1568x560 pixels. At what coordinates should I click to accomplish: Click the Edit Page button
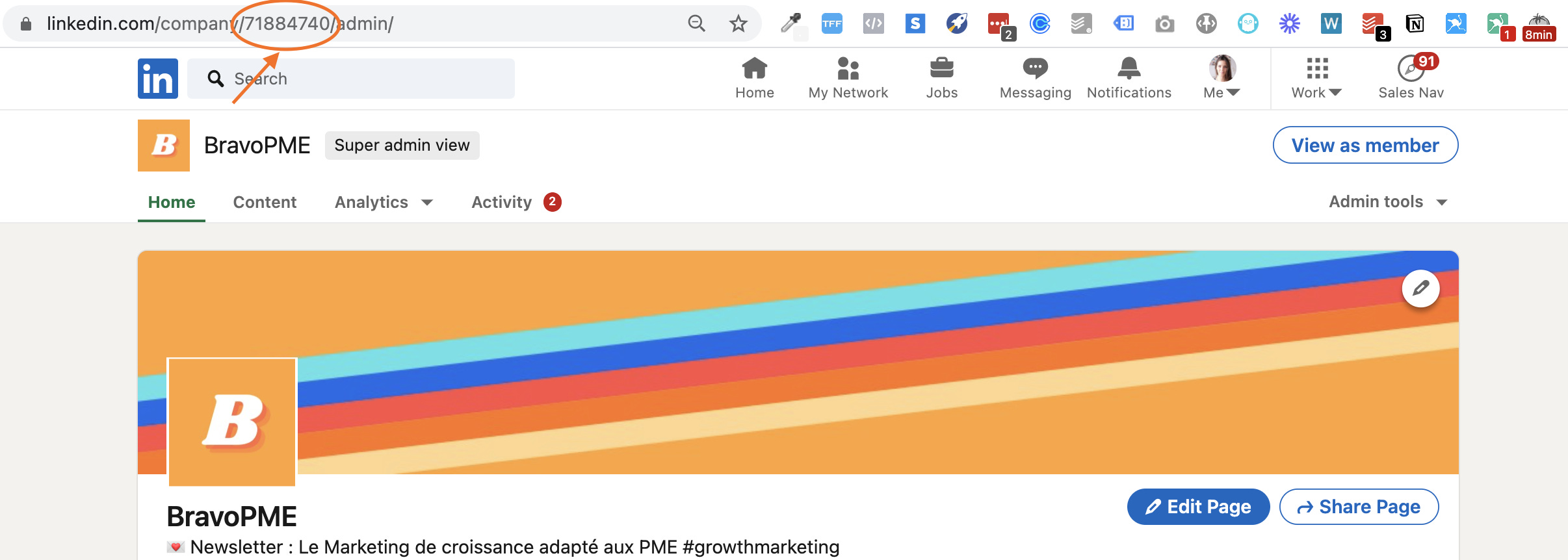point(1198,507)
